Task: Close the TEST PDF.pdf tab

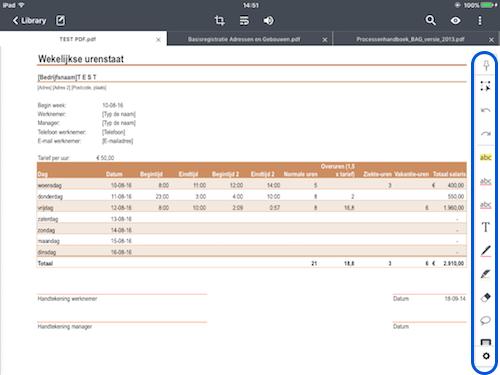Action: coord(158,40)
